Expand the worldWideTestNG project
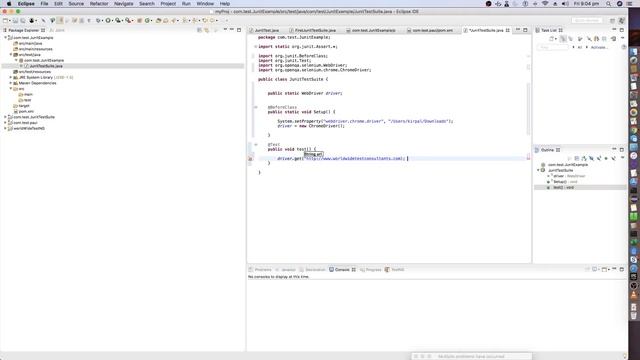Image resolution: width=640 pixels, height=360 pixels. point(5,128)
